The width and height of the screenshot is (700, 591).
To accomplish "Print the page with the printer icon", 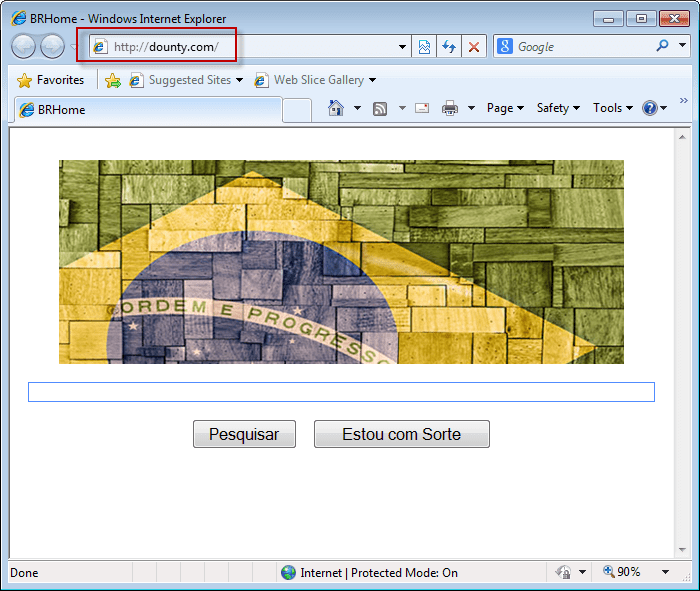I will pyautogui.click(x=450, y=108).
